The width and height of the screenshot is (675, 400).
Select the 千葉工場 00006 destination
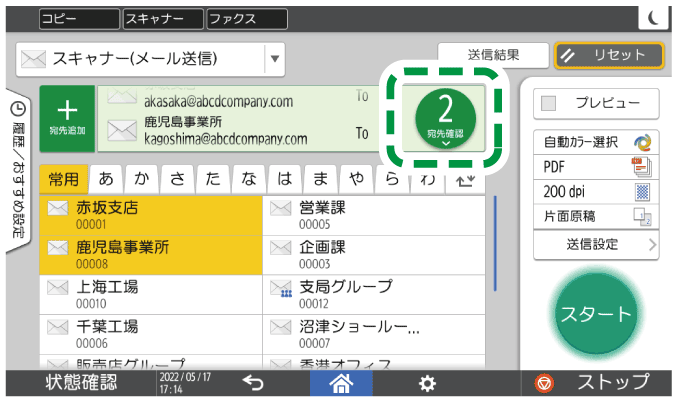click(151, 334)
